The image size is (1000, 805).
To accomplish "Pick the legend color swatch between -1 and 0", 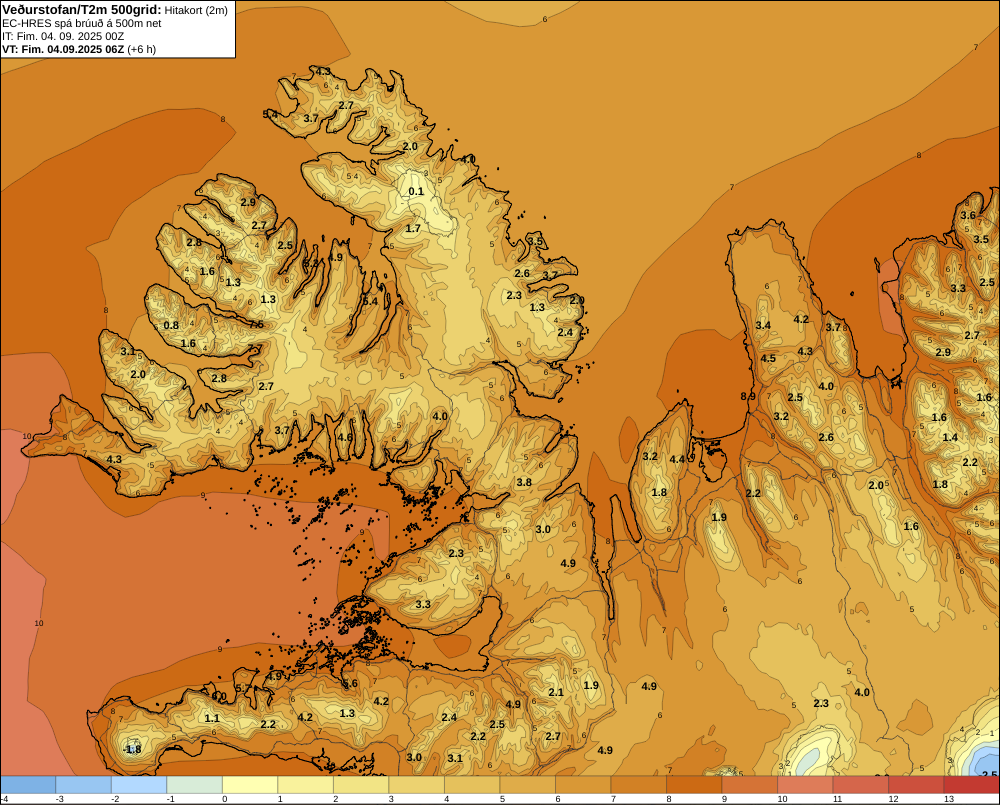I will coord(195,785).
